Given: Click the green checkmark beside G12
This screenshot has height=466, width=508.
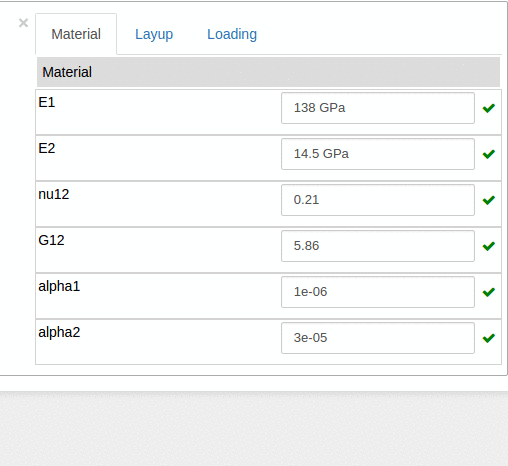Looking at the screenshot, I should click(x=489, y=246).
